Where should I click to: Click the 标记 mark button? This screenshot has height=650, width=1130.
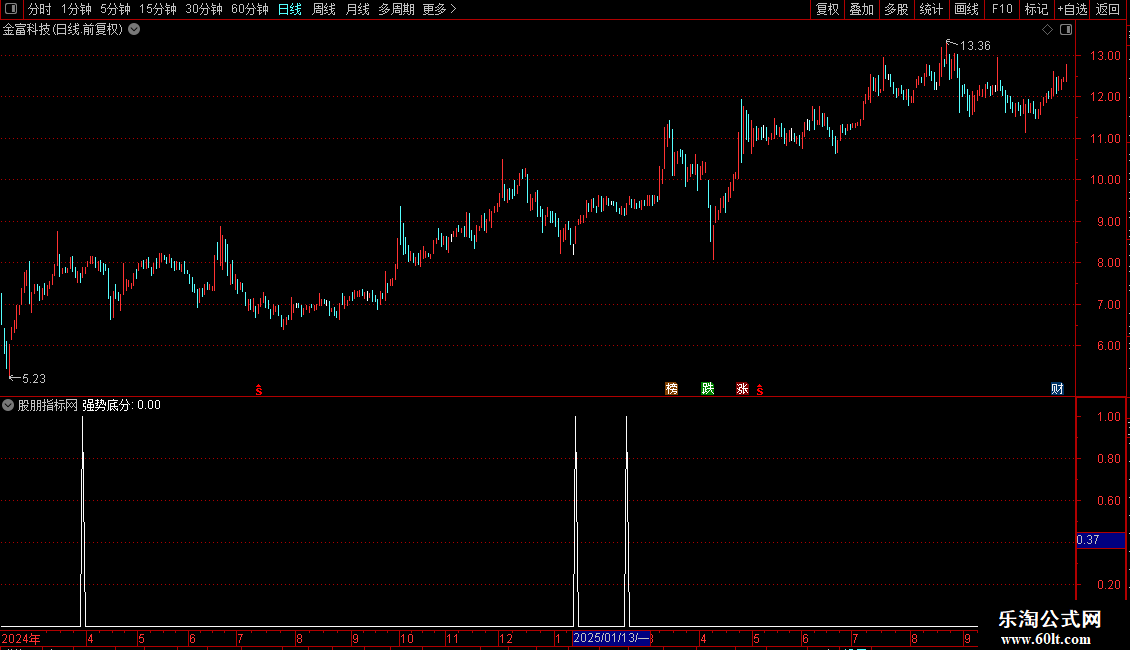pyautogui.click(x=1036, y=9)
